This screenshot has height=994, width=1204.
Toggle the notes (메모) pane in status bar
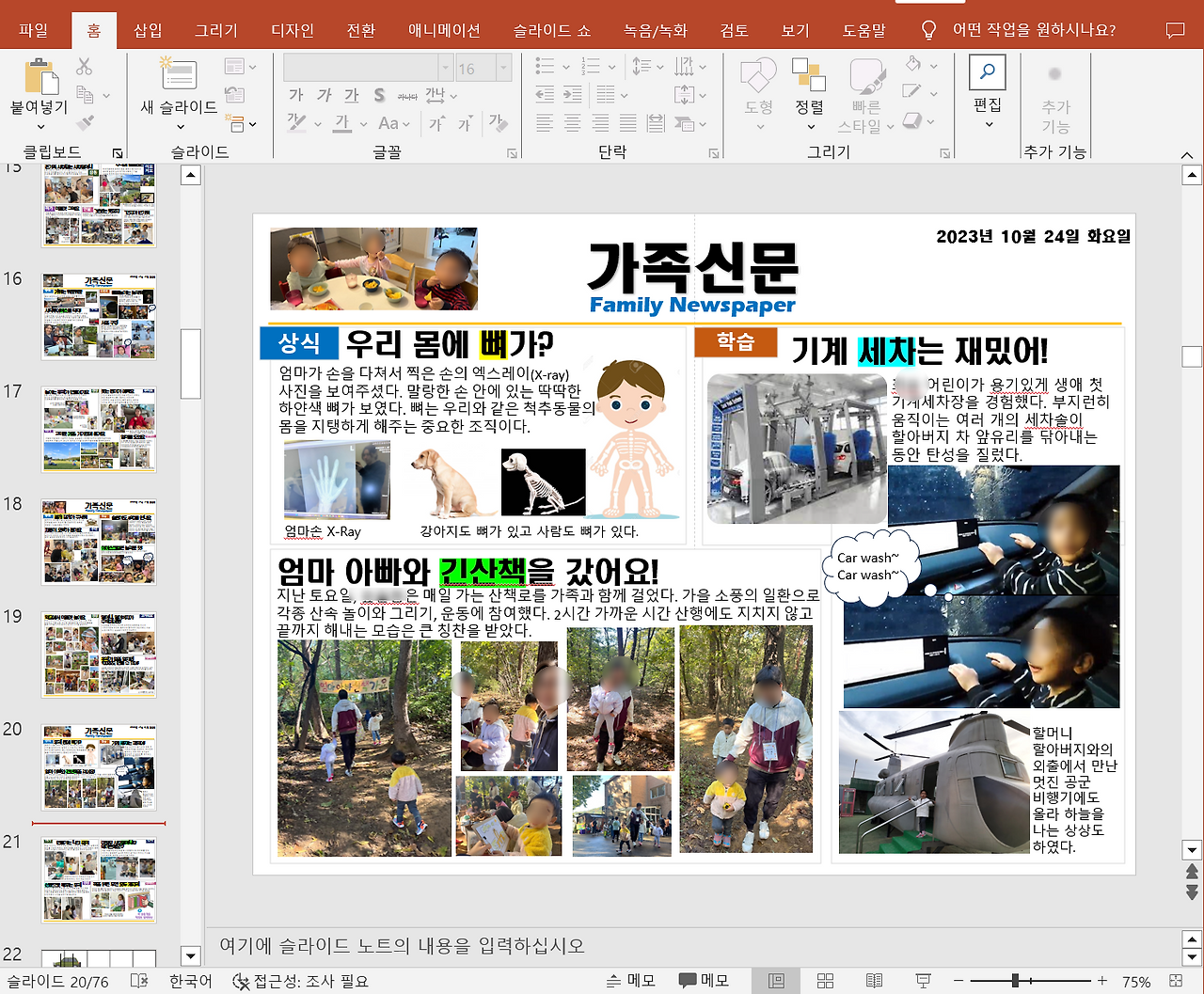(x=631, y=981)
